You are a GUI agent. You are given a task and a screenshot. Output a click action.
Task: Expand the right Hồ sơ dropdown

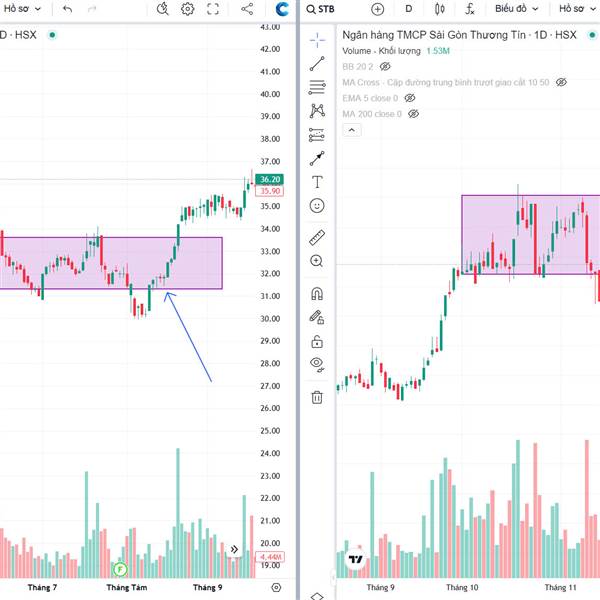coord(576,8)
